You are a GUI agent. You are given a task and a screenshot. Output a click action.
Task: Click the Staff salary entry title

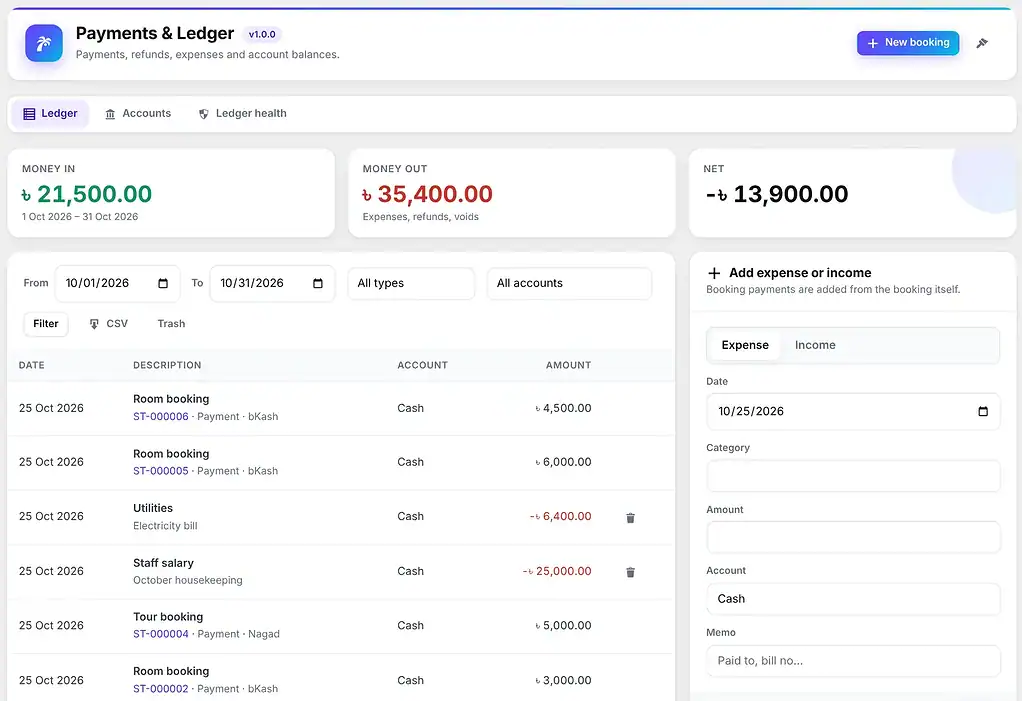(163, 563)
